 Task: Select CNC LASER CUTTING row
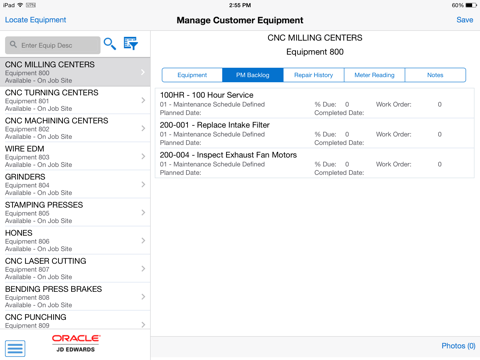[75, 269]
